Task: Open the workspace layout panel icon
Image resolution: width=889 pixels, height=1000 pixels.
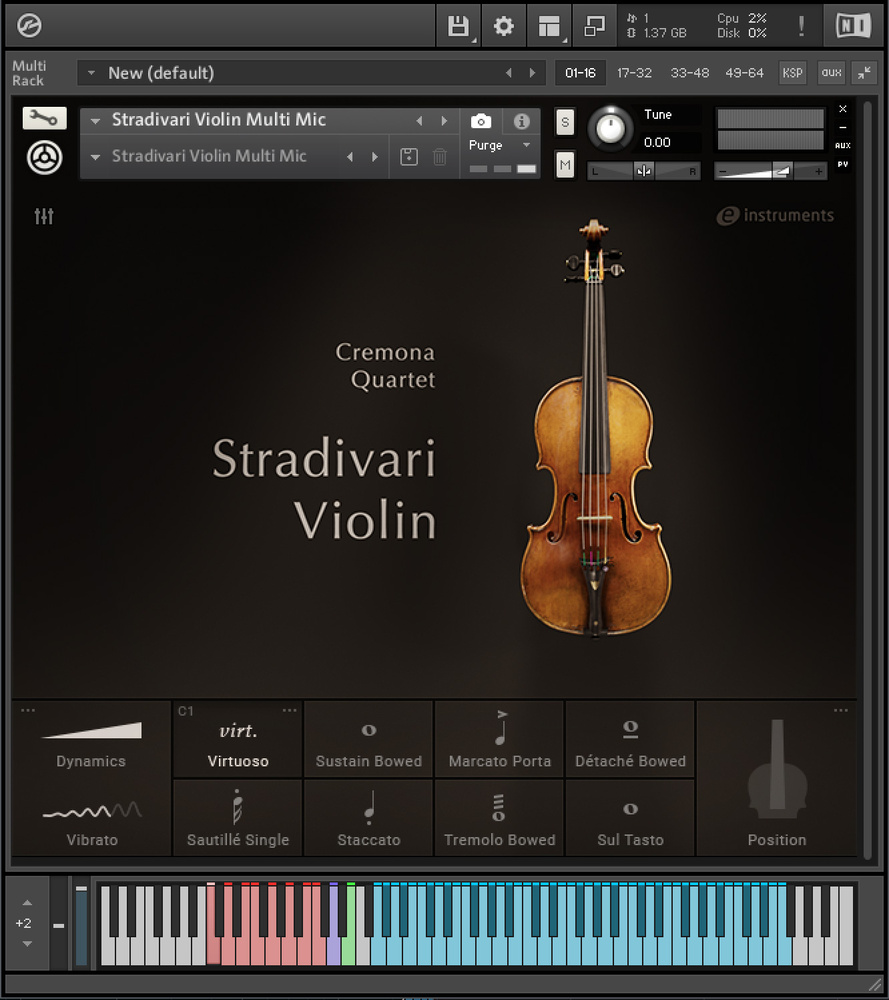Action: coord(549,26)
